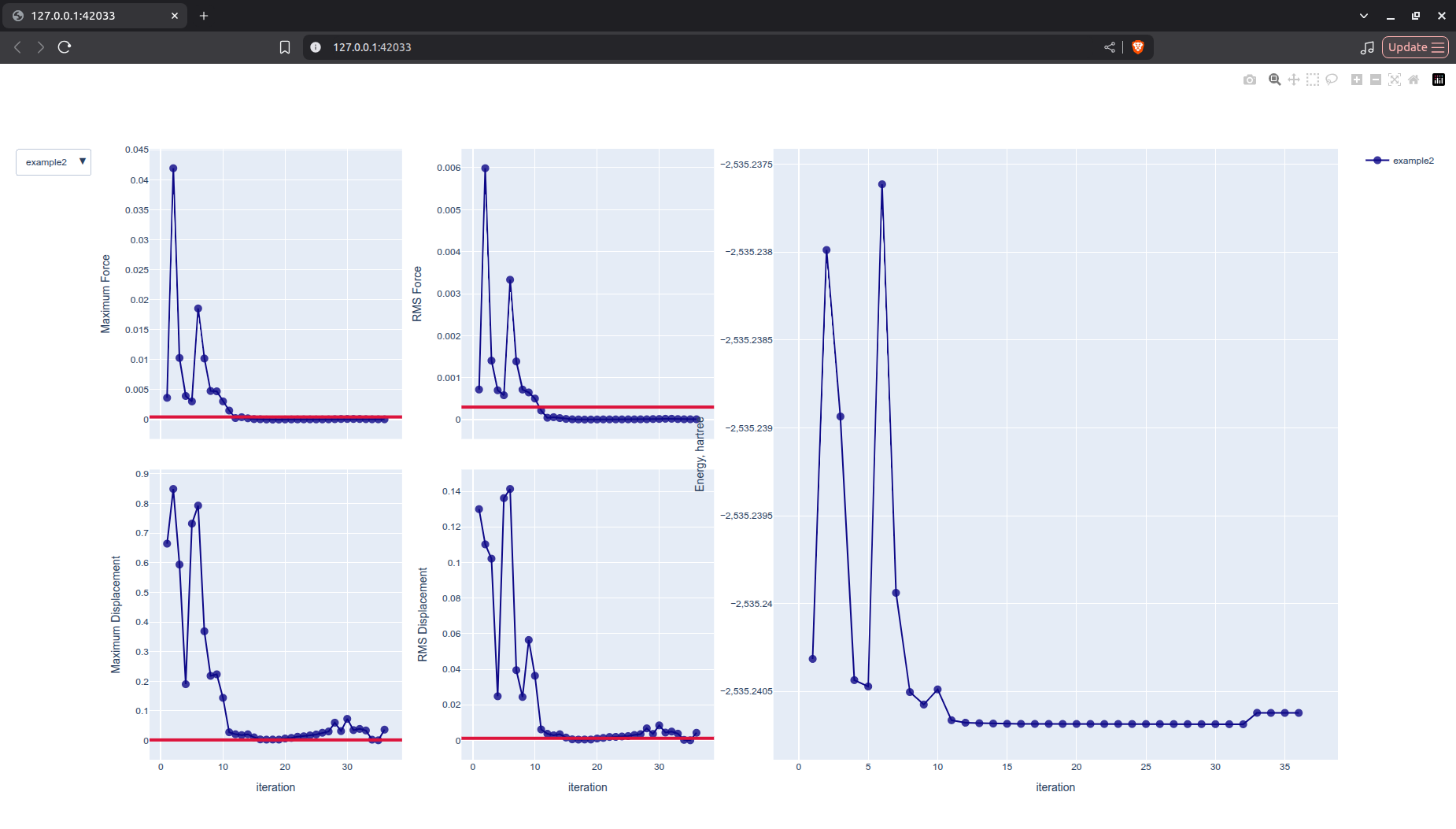Choose the Box Select tool

[x=1313, y=80]
